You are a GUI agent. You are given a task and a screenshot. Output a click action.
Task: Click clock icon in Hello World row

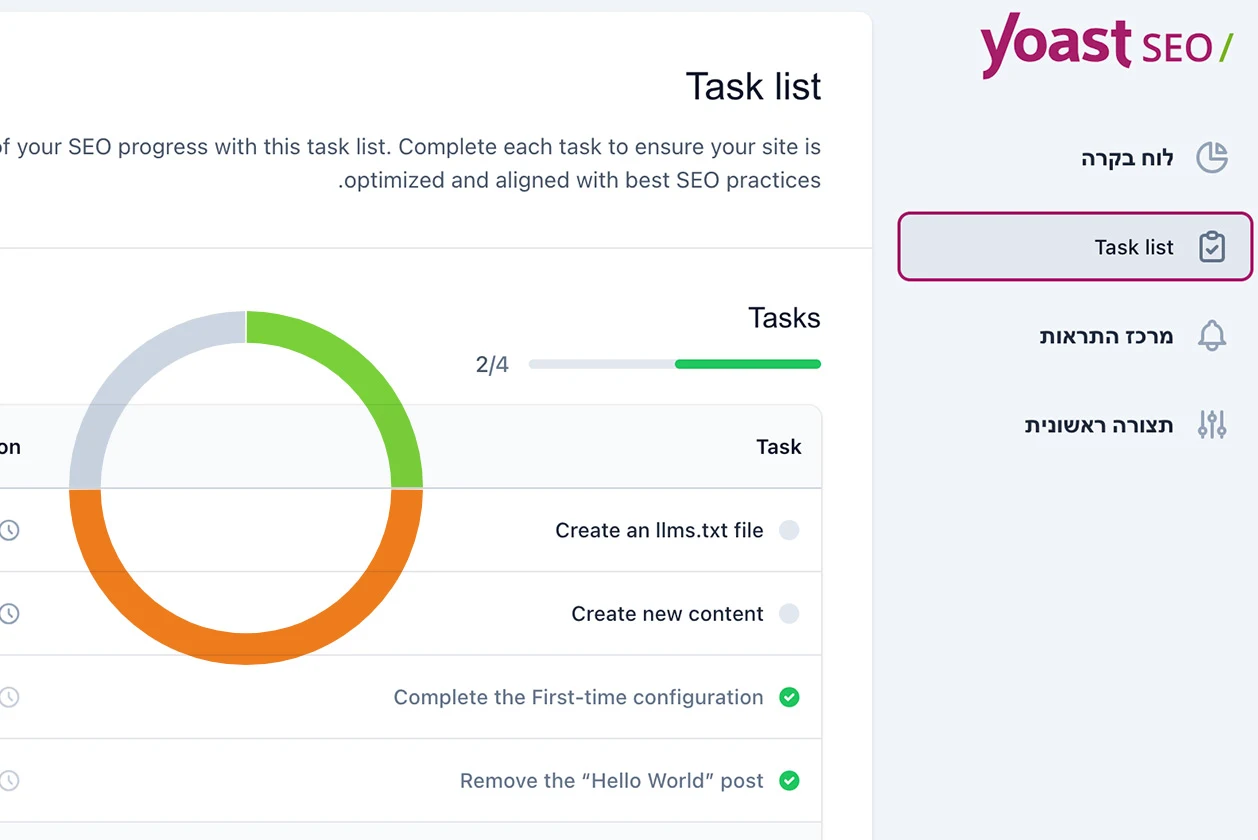[x=9, y=780]
